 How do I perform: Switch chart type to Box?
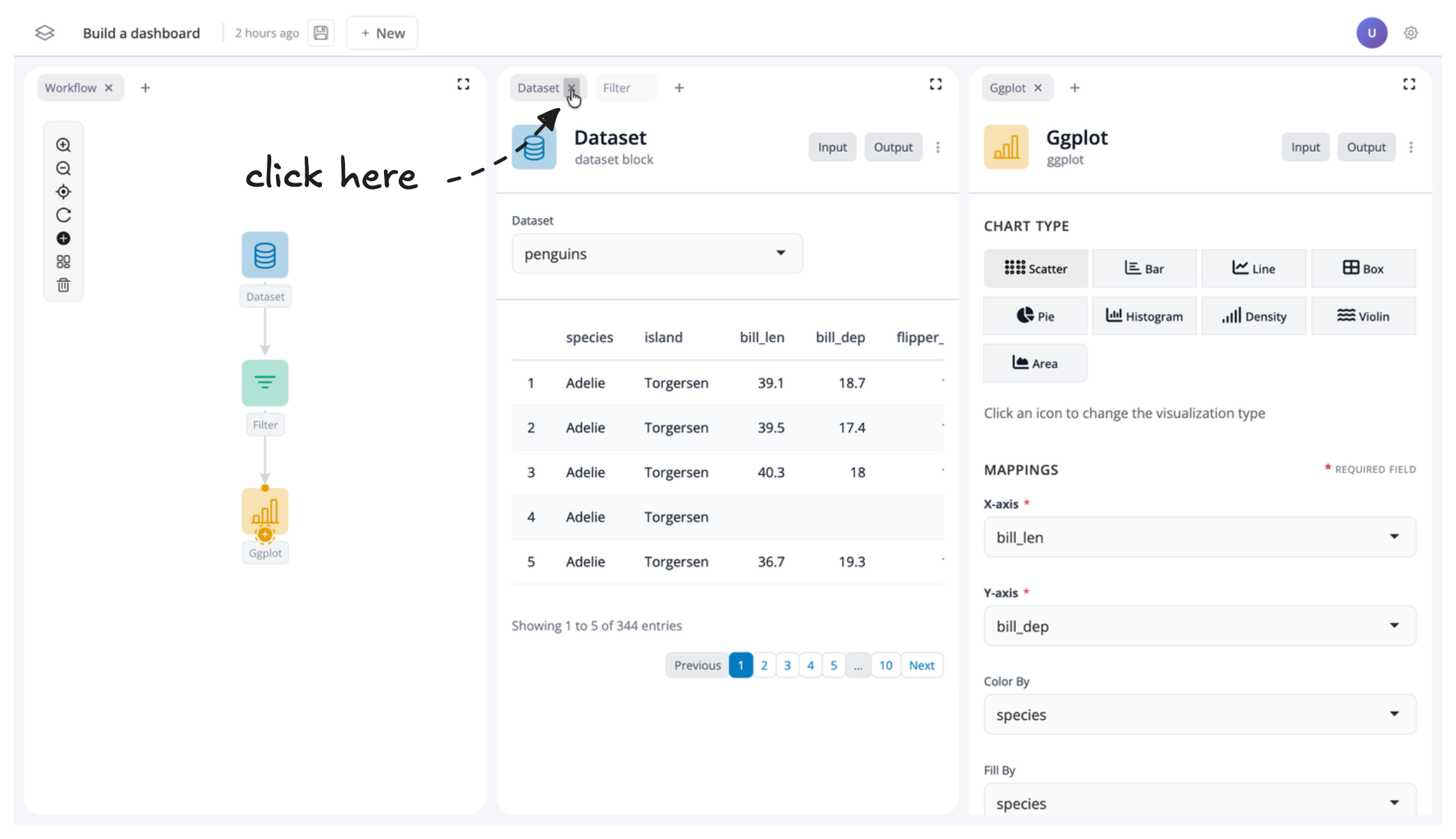(1363, 268)
